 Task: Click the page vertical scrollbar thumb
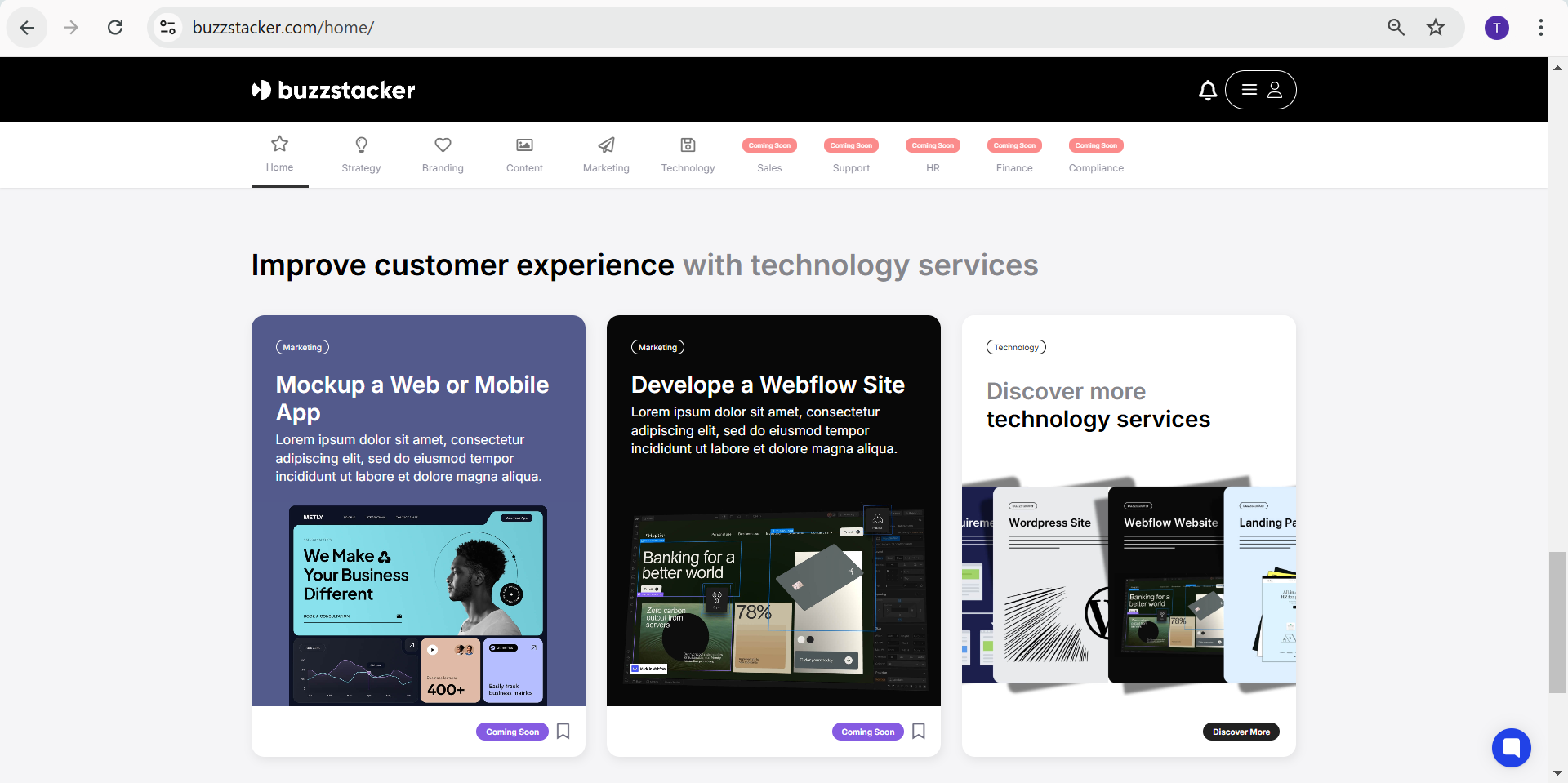pyautogui.click(x=1557, y=622)
